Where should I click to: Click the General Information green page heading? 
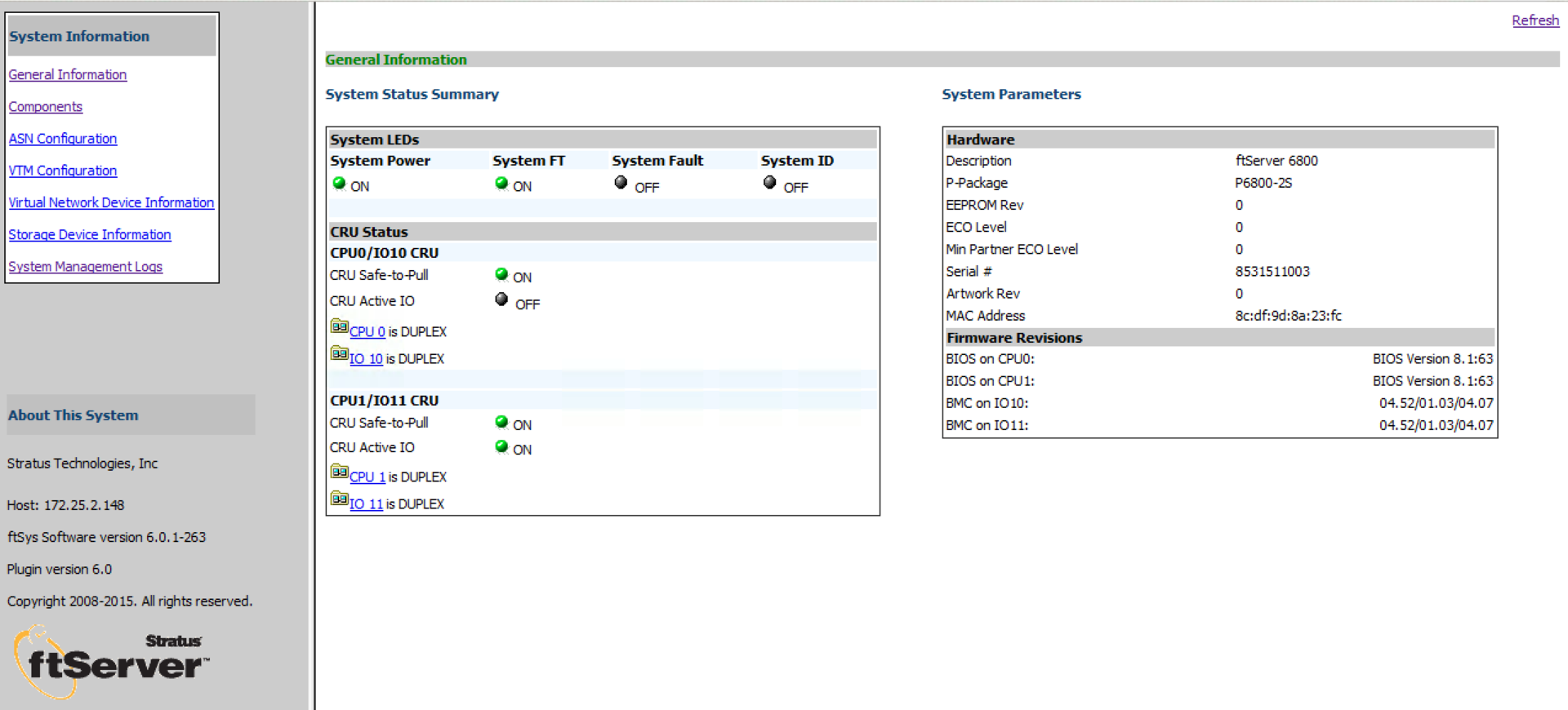(x=396, y=60)
